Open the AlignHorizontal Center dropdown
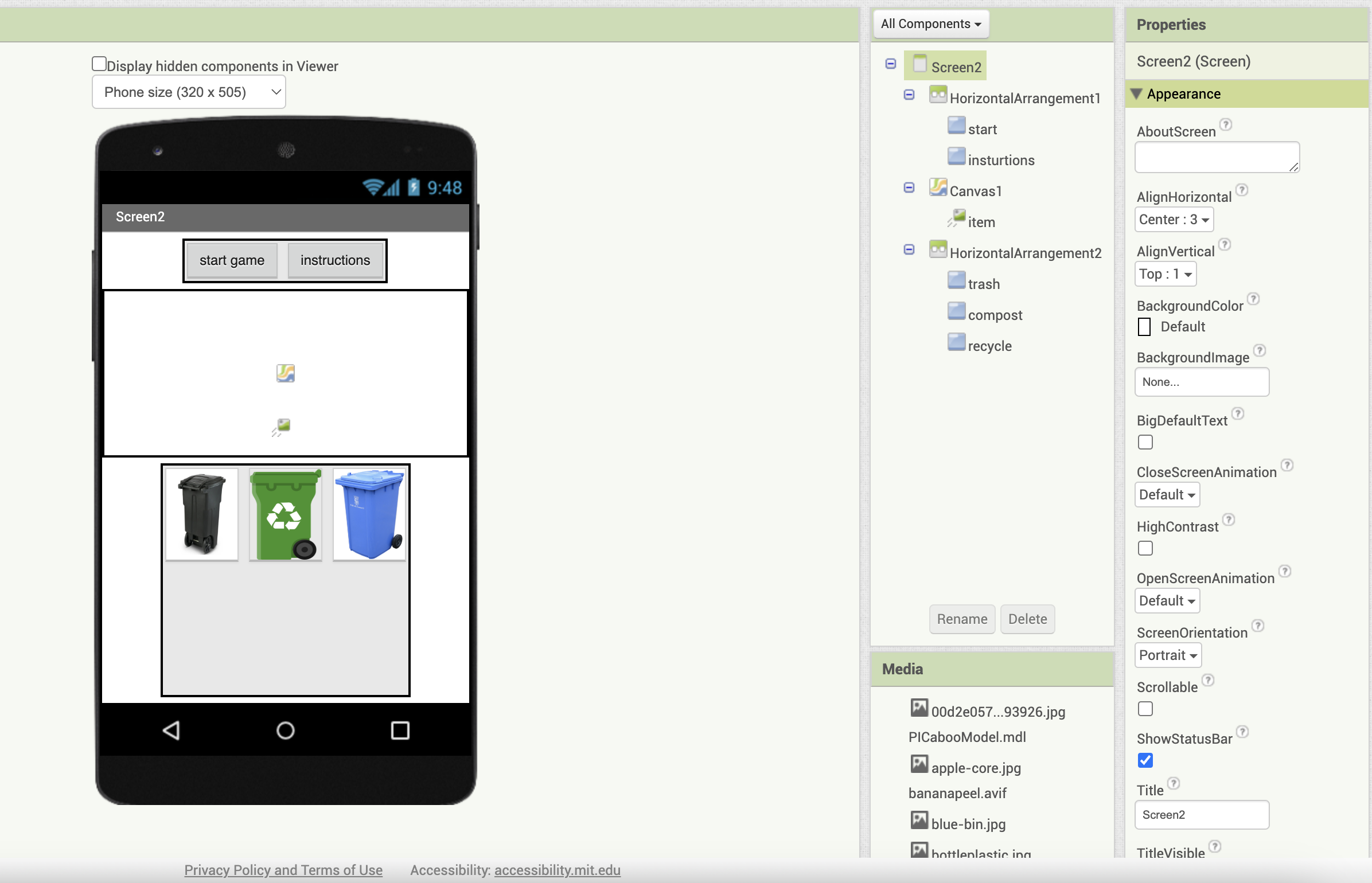Screen dimensions: 1372x883 pyautogui.click(x=1174, y=220)
